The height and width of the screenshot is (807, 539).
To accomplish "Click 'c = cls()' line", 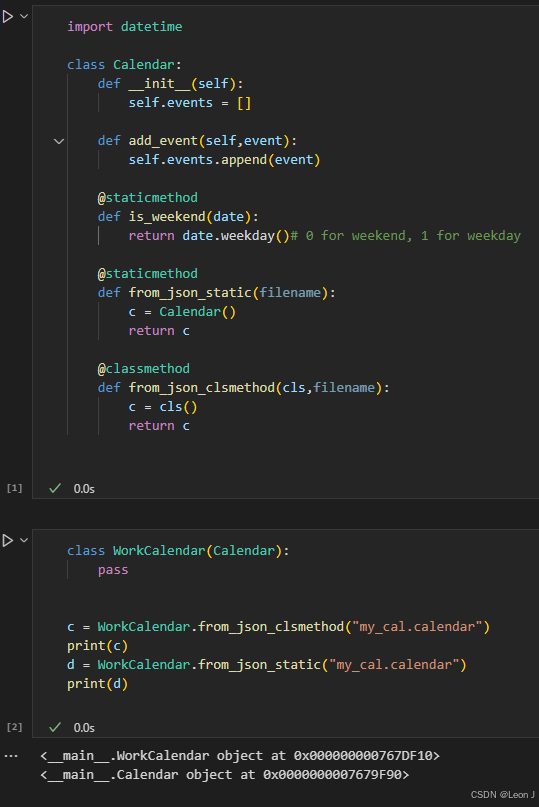I will click(163, 407).
